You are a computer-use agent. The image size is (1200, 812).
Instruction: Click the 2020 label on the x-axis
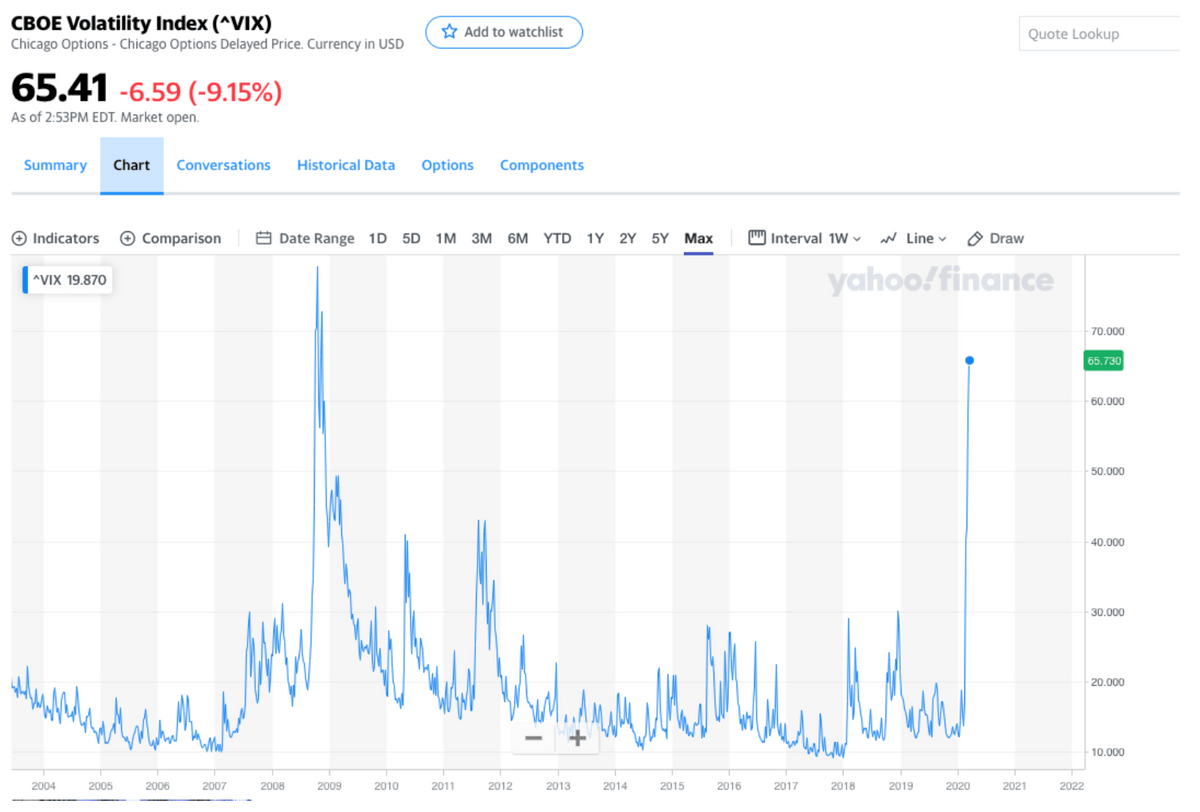[x=957, y=785]
